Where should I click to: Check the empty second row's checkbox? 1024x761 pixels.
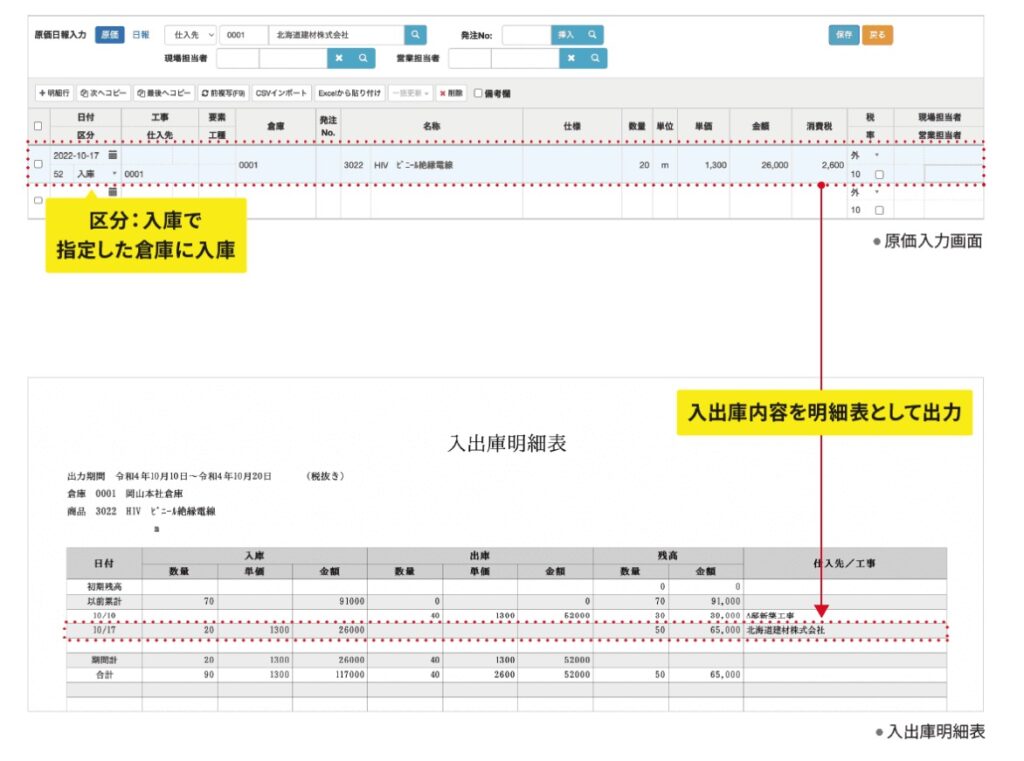point(38,201)
